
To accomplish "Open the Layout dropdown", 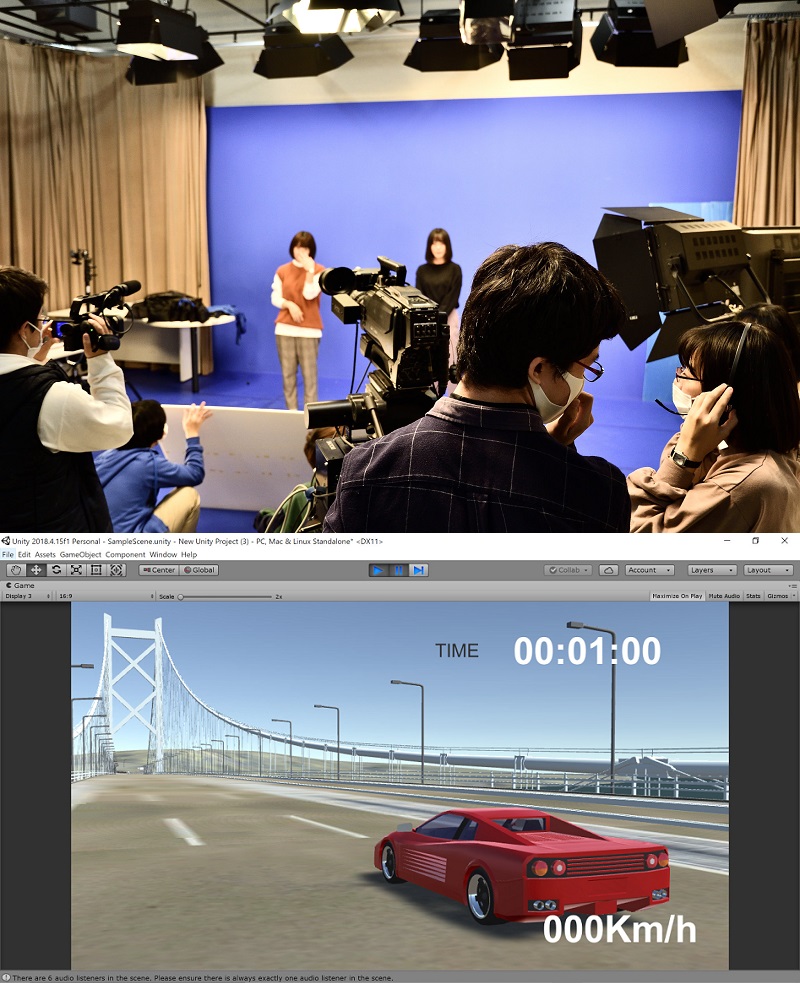I will pyautogui.click(x=767, y=570).
